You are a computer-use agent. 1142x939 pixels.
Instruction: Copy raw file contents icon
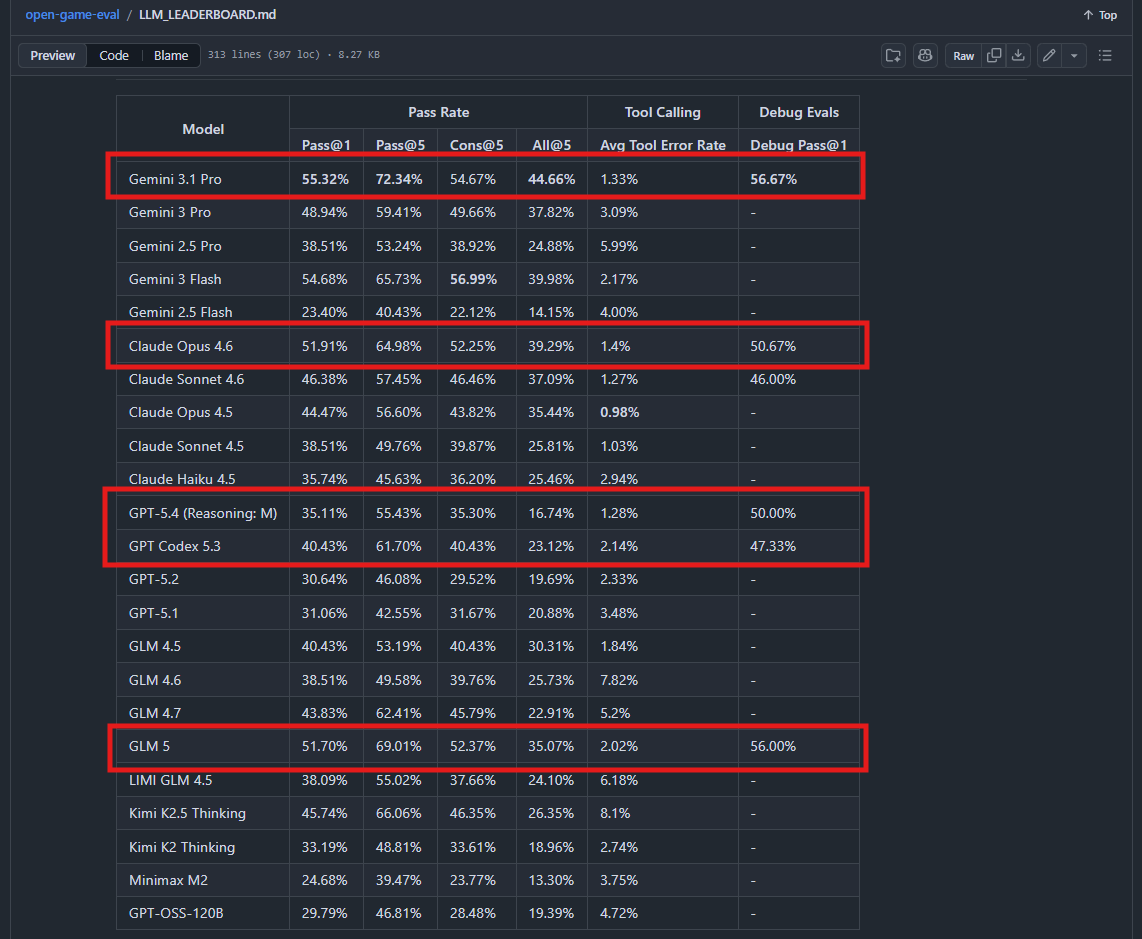tap(993, 55)
